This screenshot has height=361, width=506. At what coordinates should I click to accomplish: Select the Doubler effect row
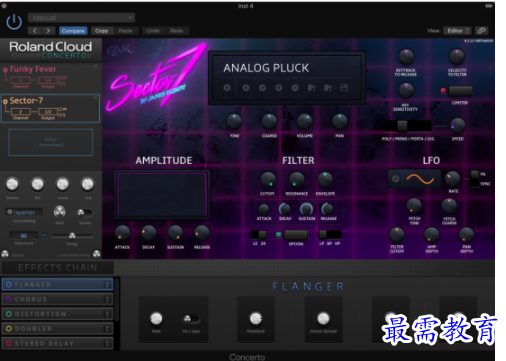(x=57, y=328)
